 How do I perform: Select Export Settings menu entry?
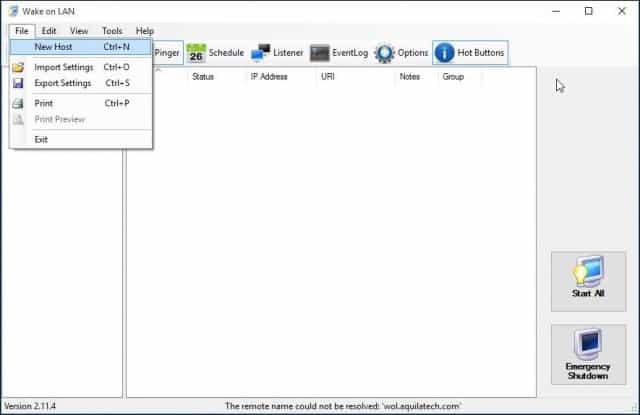click(81, 83)
